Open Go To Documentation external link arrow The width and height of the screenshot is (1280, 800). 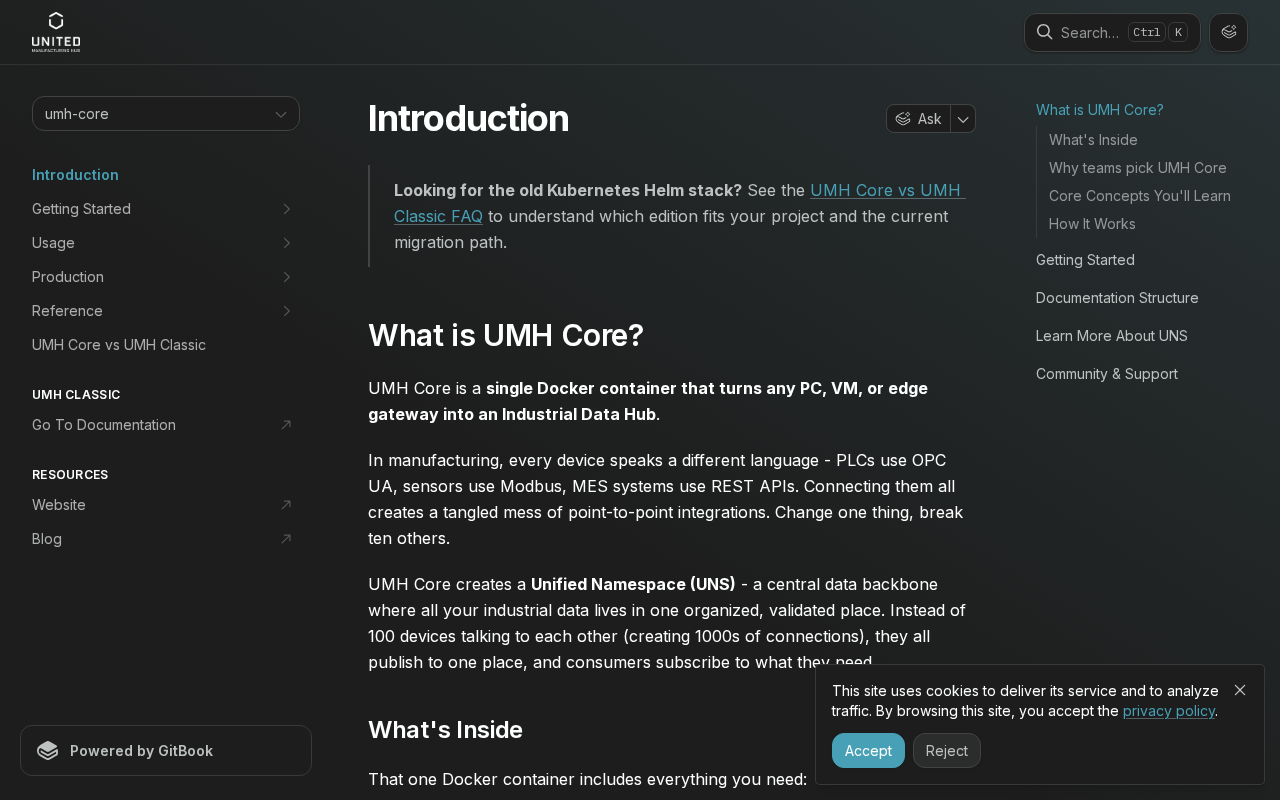[x=286, y=425]
